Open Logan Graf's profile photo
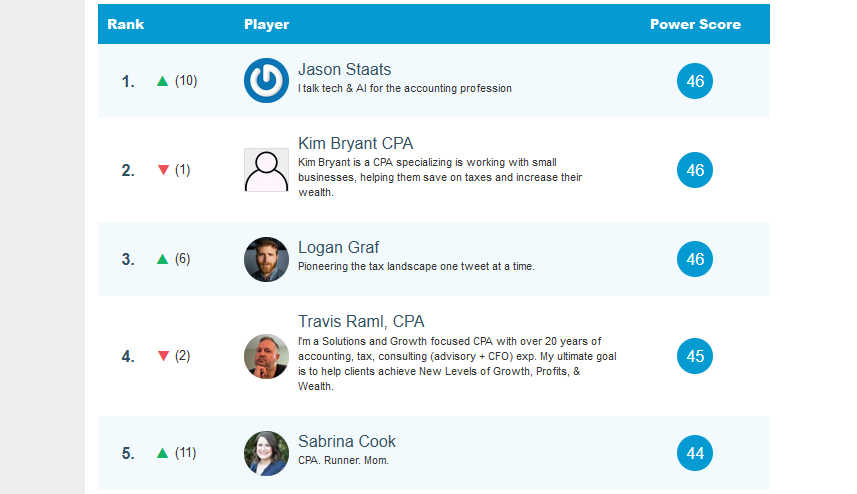The width and height of the screenshot is (857, 494). [266, 259]
